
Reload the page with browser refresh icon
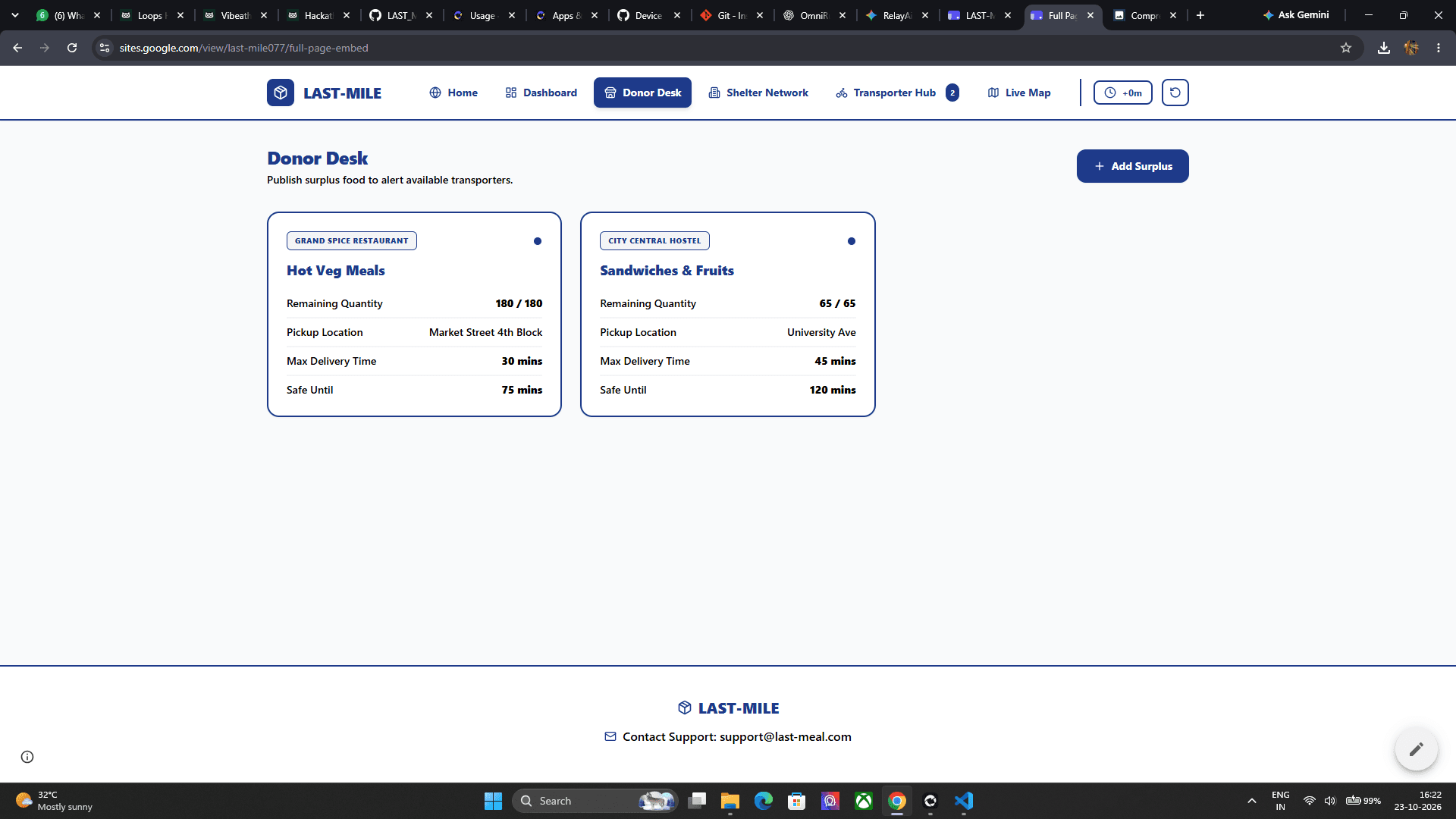tap(72, 48)
